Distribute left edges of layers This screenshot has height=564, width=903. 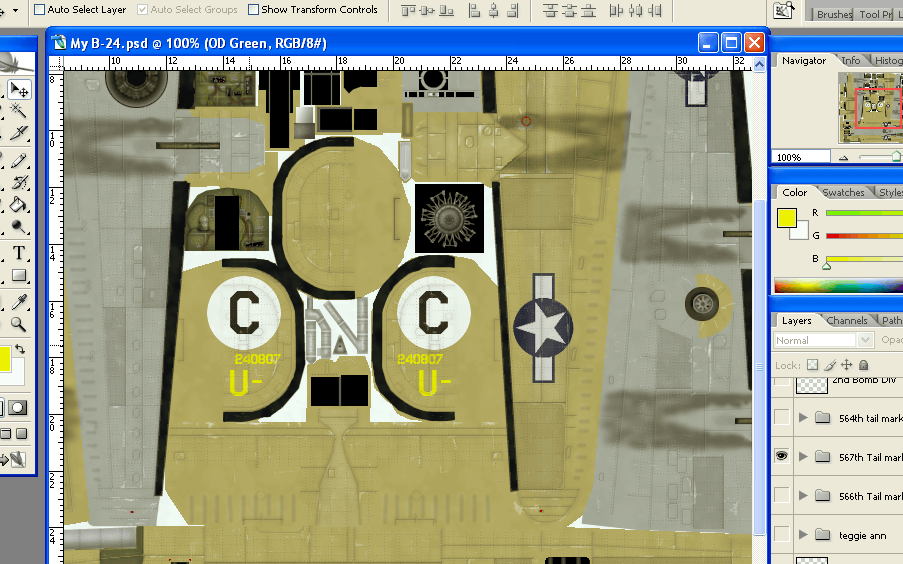click(x=616, y=10)
